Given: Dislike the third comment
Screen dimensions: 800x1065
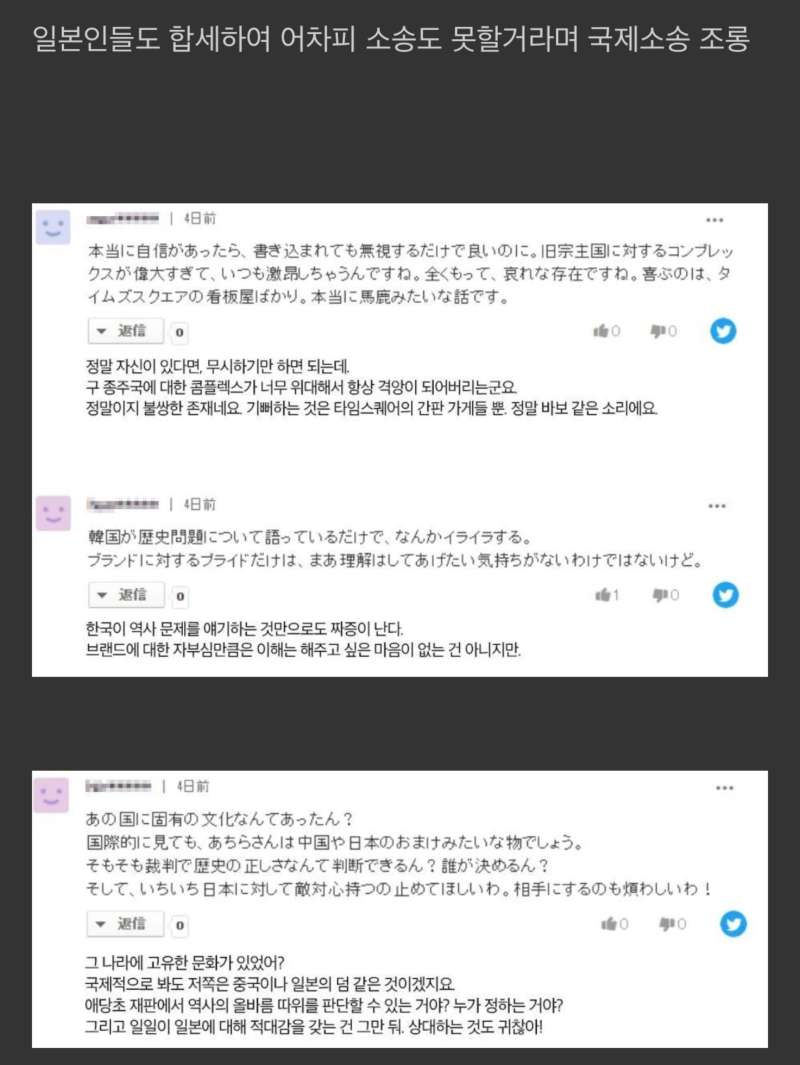Looking at the screenshot, I should tap(666, 924).
